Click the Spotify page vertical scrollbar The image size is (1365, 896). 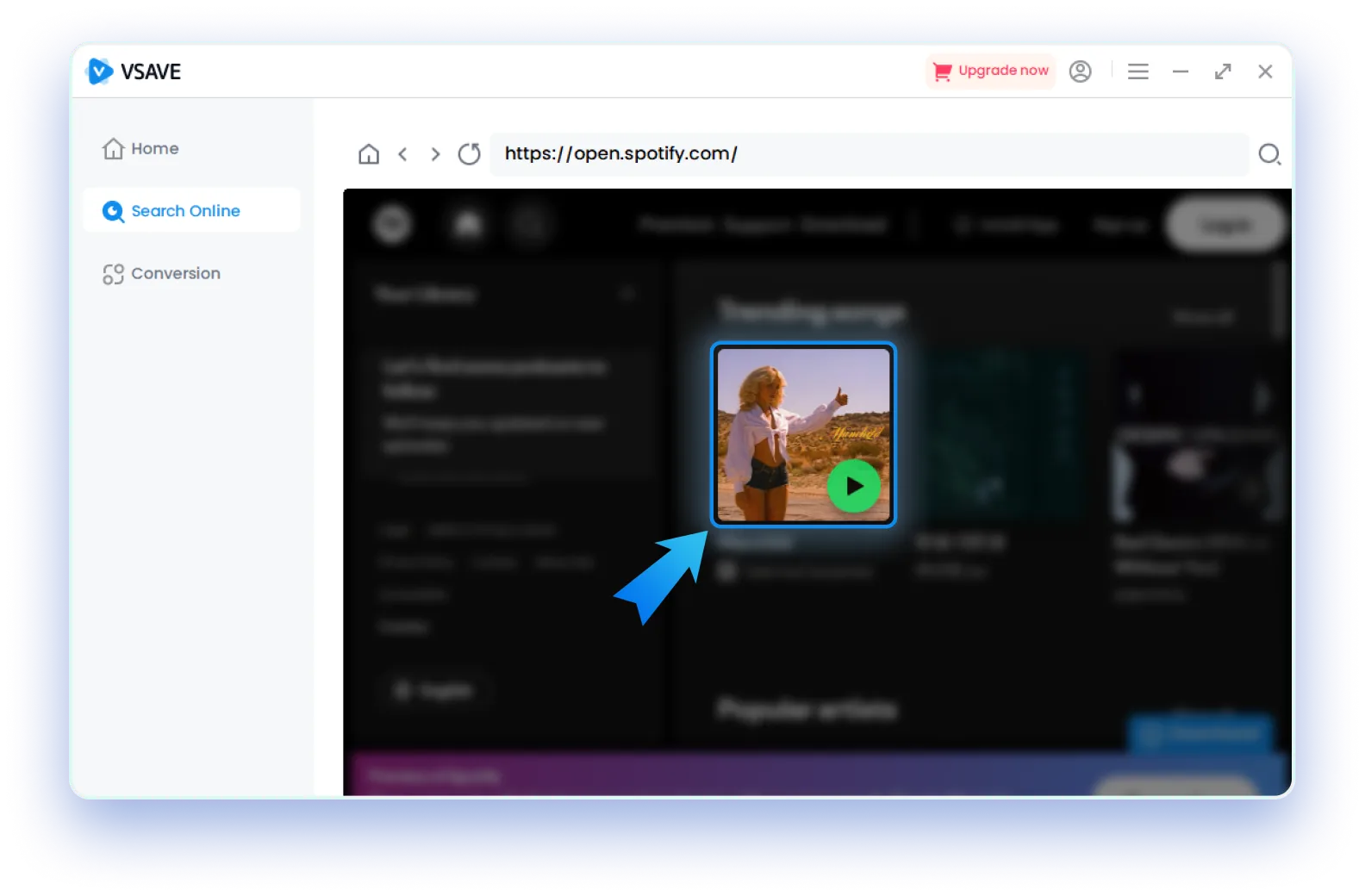pos(1281,302)
